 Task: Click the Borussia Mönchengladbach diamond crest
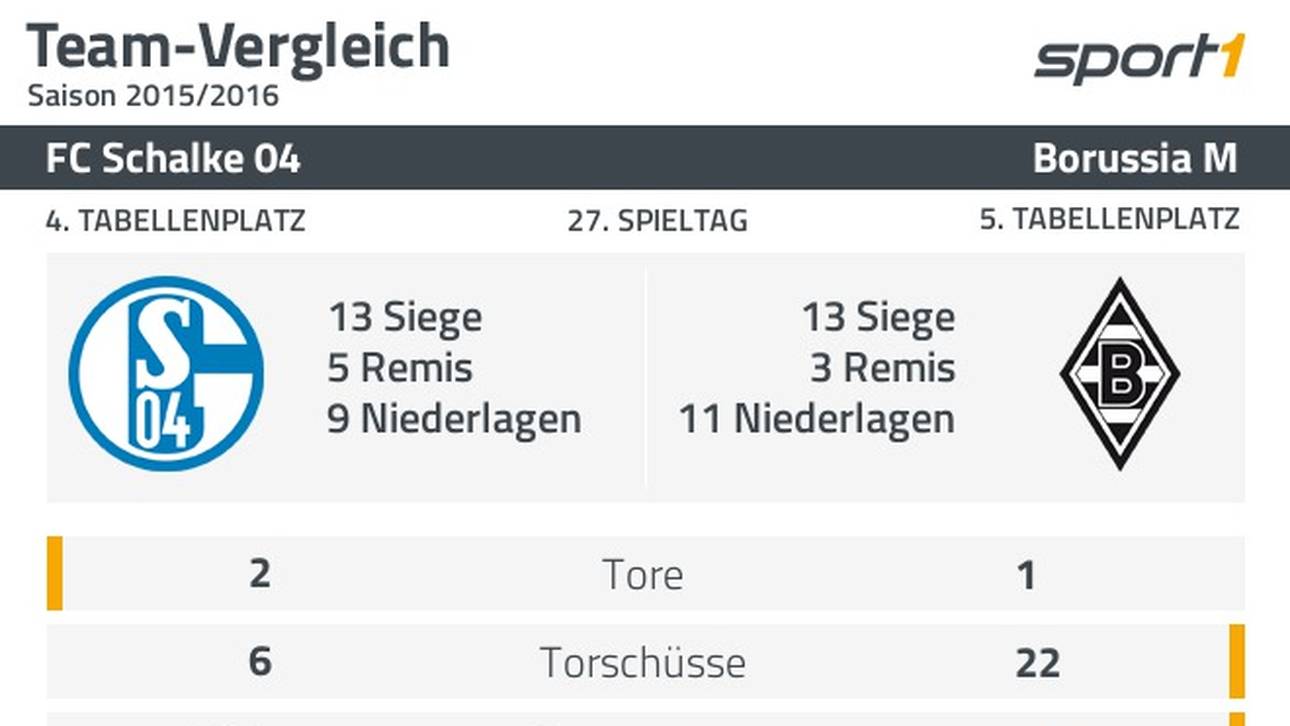pyautogui.click(x=1119, y=374)
